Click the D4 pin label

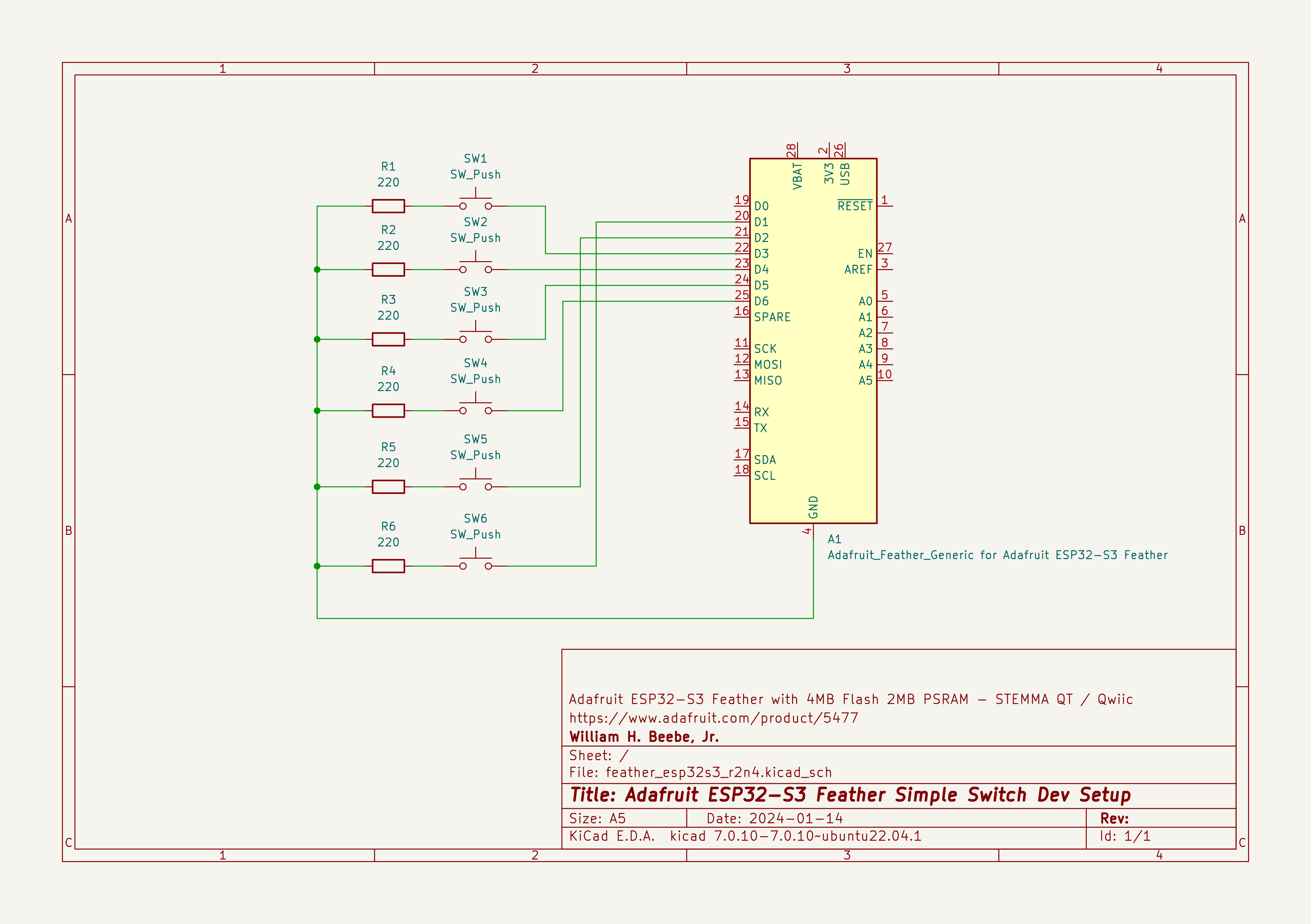pyautogui.click(x=762, y=270)
